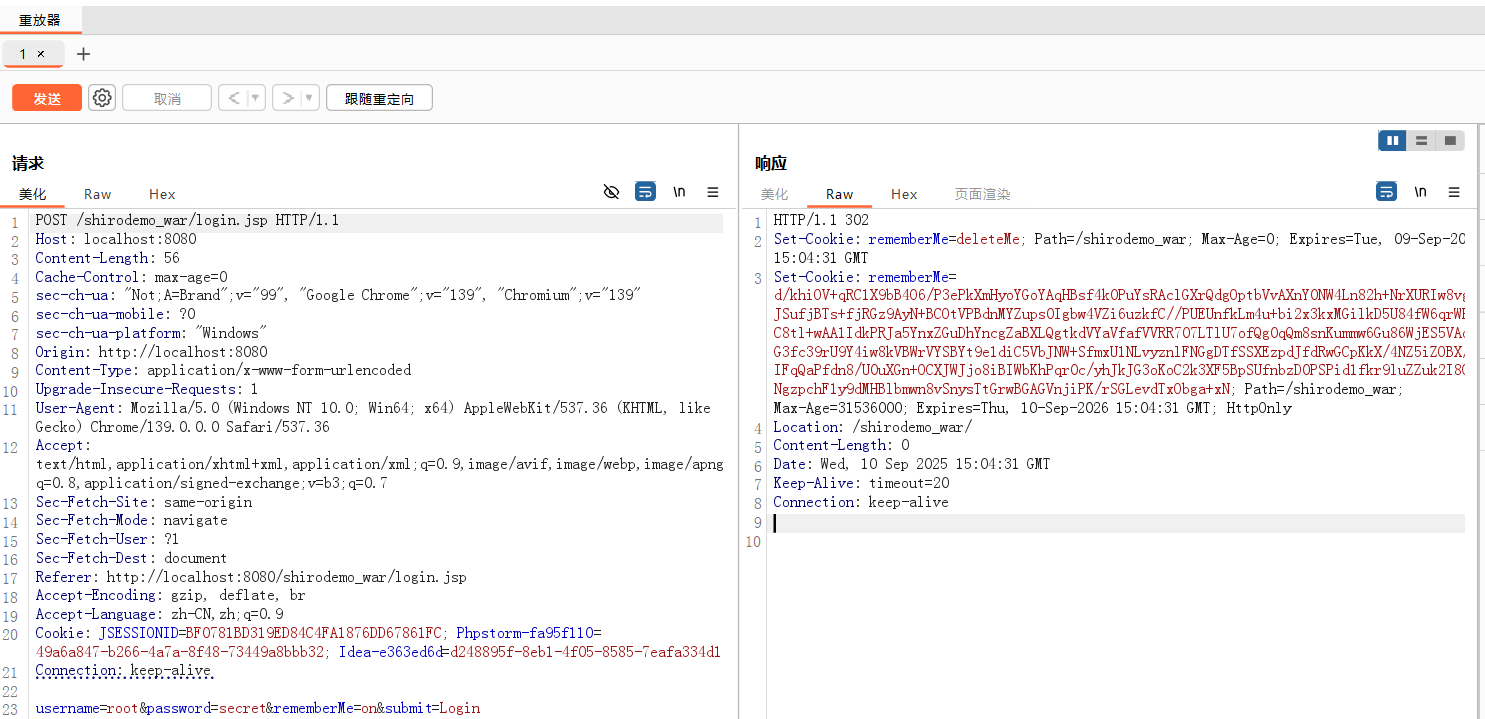The image size is (1485, 719).
Task: Open Repeater settings gear icon
Action: click(102, 98)
